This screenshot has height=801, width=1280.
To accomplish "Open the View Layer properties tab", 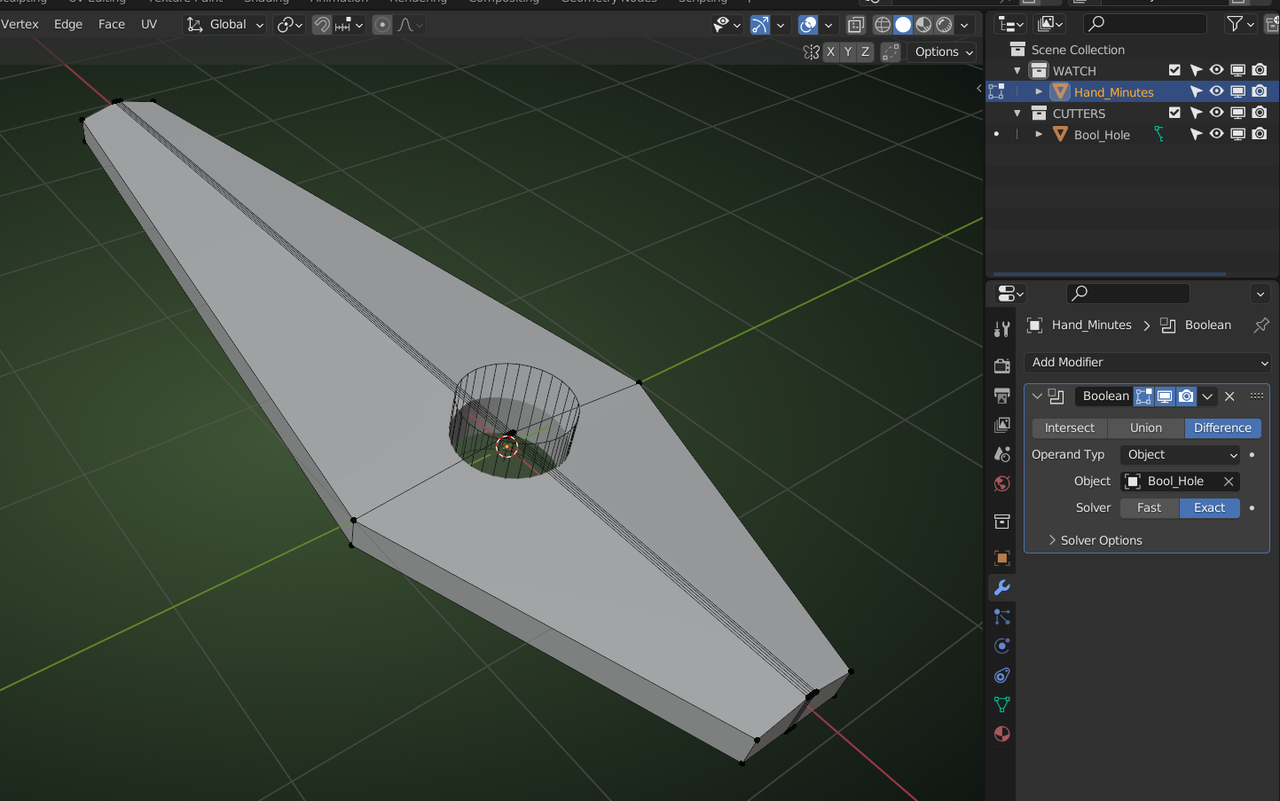I will pyautogui.click(x=1002, y=425).
